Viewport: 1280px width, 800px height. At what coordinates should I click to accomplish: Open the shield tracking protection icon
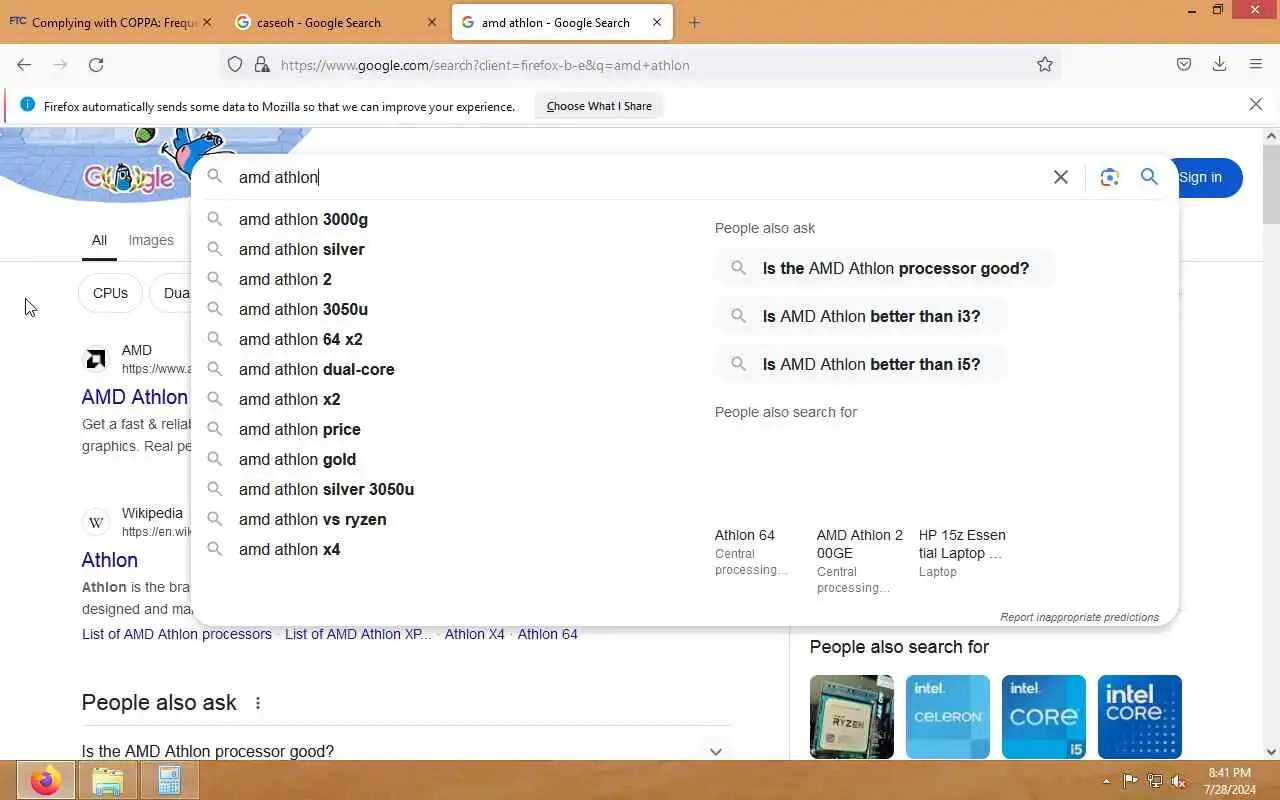pos(235,65)
